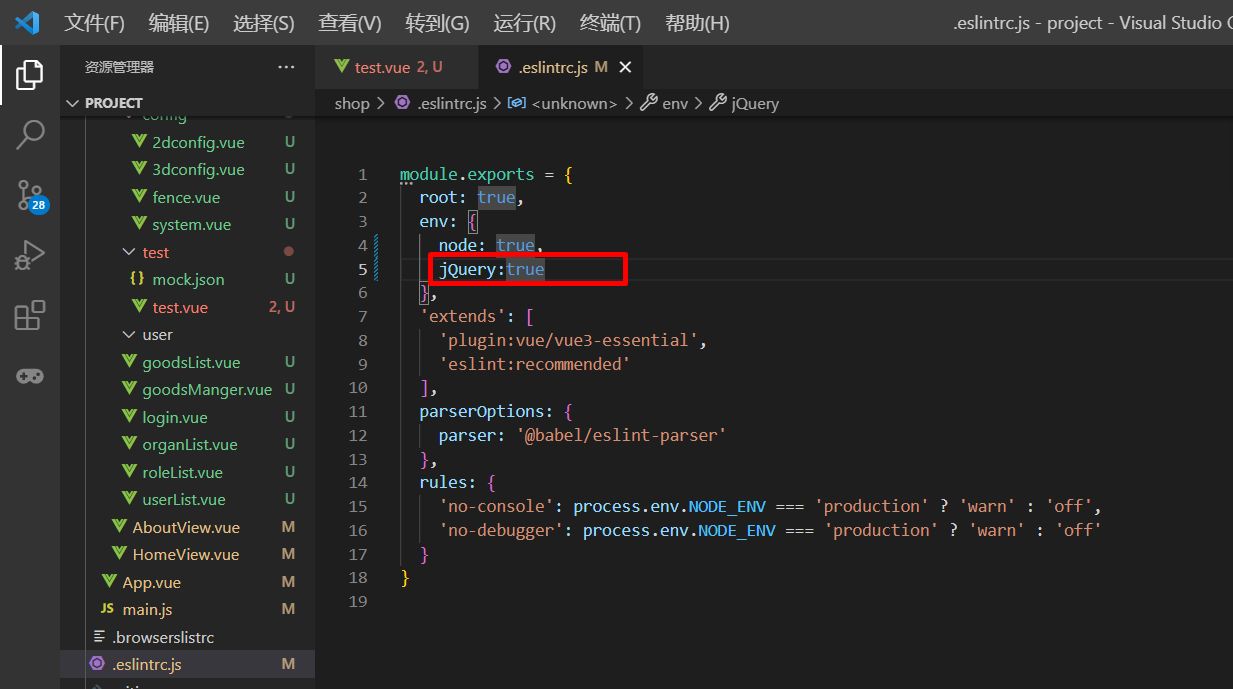The width and height of the screenshot is (1233, 689).
Task: Open explorer panel more actions ellipsis
Action: click(286, 67)
